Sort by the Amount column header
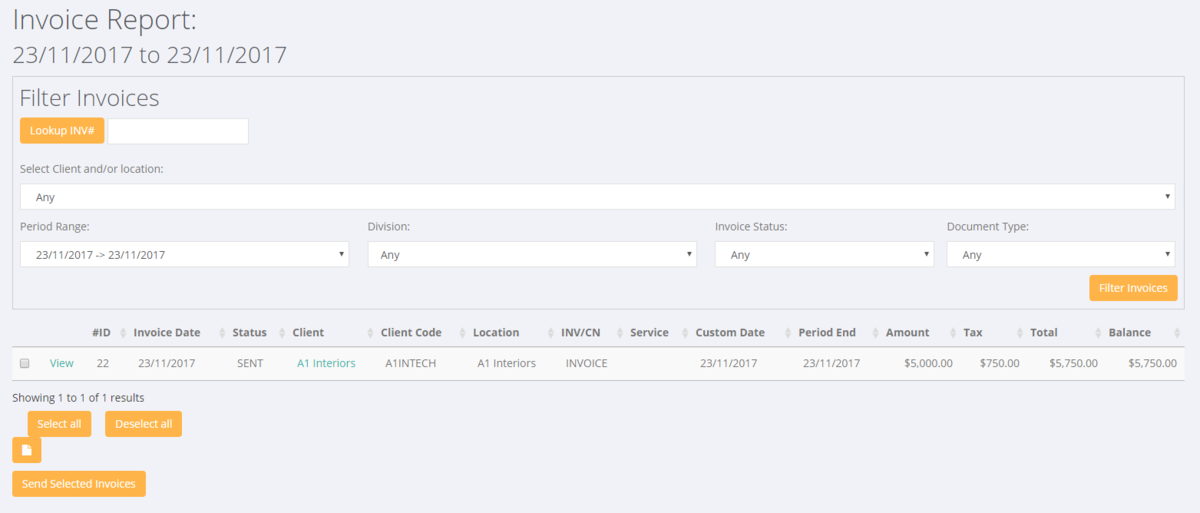Screen dimensions: 1200x513 (907, 333)
